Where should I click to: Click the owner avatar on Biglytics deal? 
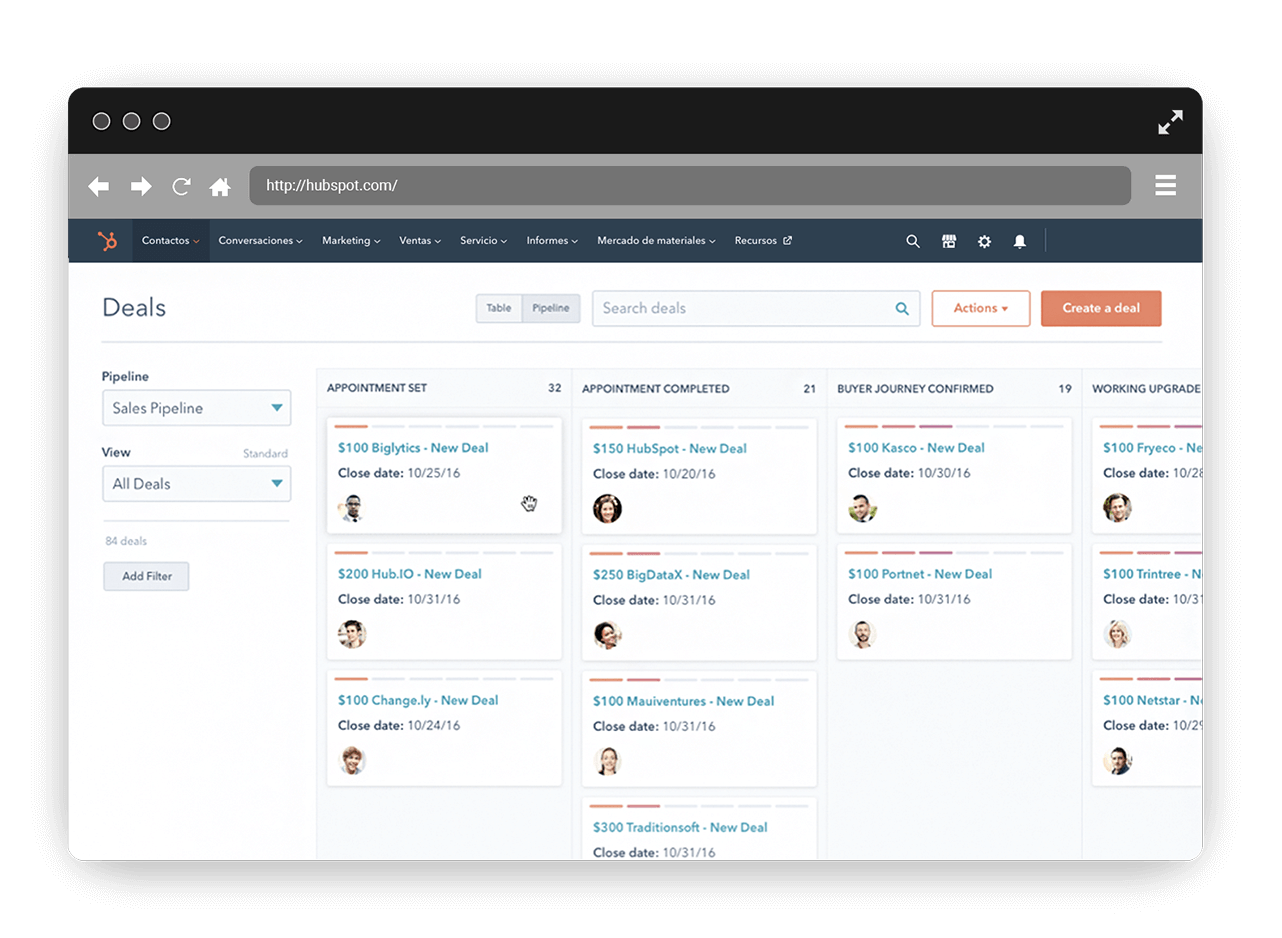coord(352,508)
